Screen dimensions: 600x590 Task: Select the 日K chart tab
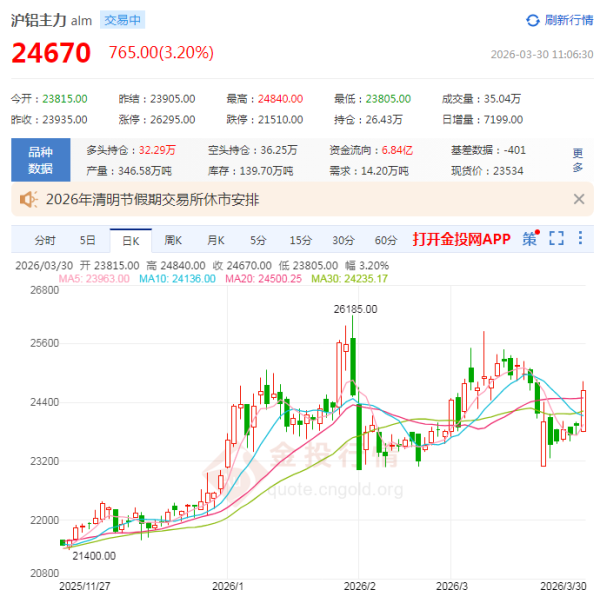pos(130,241)
